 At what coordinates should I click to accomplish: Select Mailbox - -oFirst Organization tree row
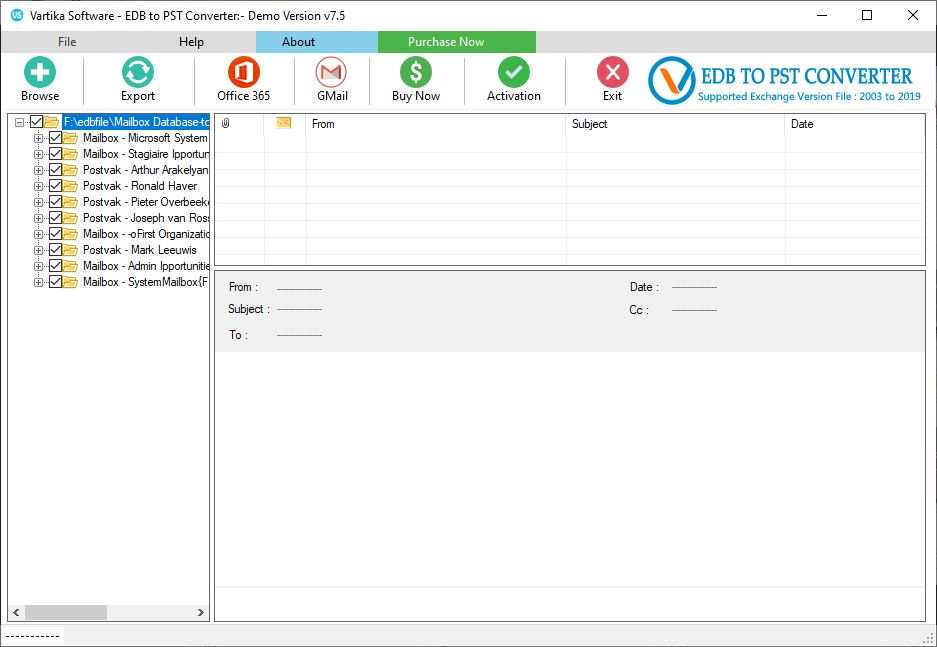click(146, 234)
